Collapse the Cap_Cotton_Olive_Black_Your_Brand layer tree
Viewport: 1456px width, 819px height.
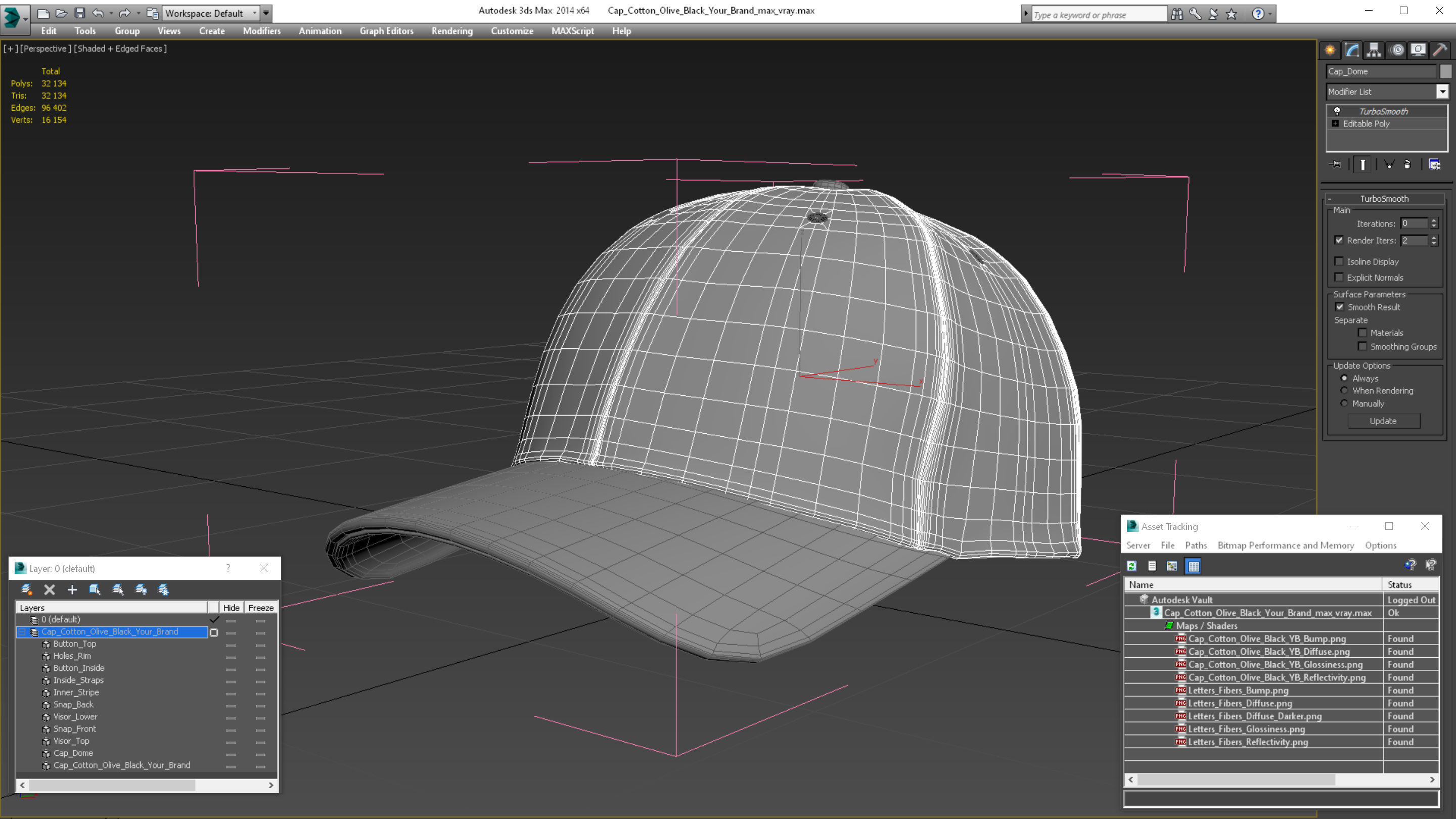[22, 632]
